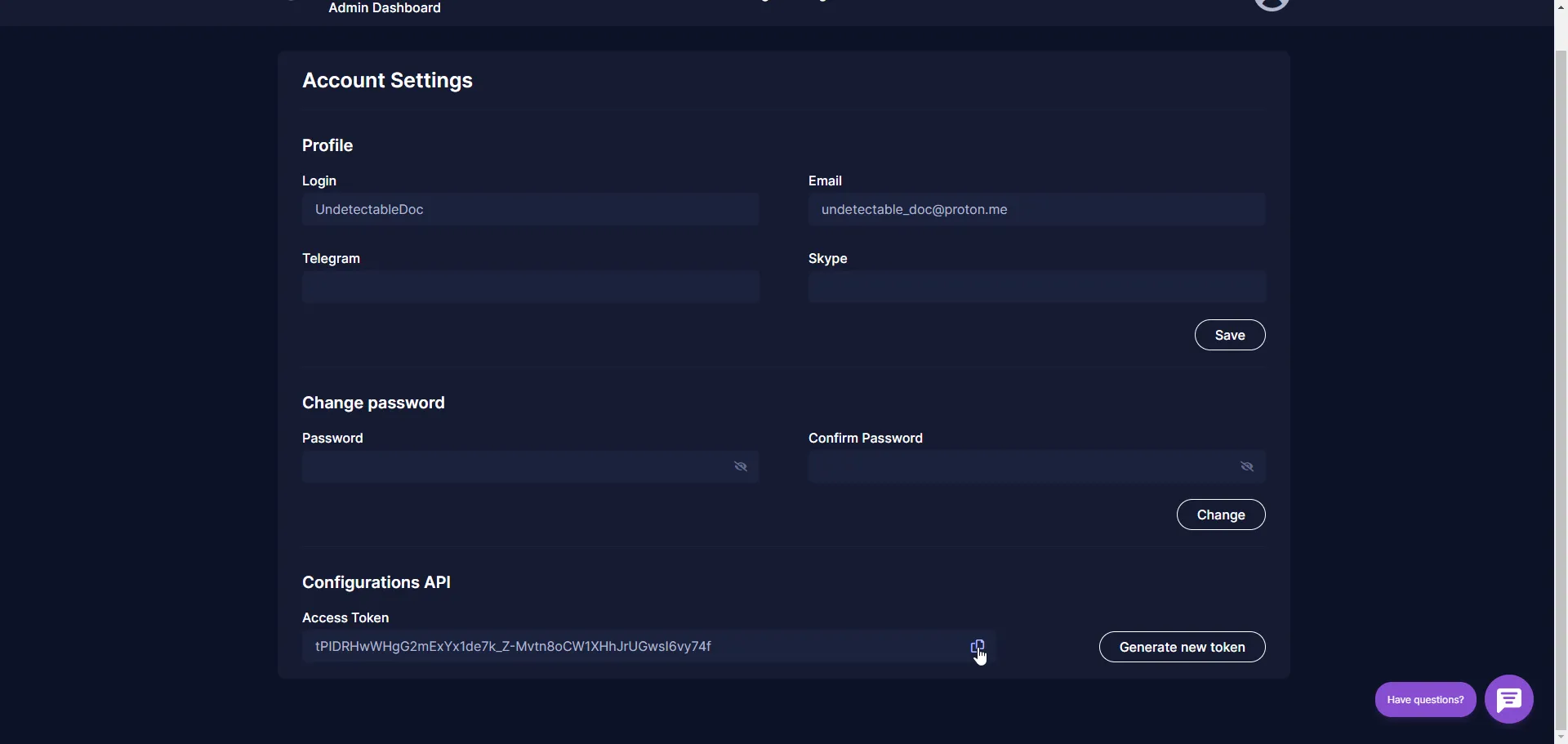This screenshot has width=1568, height=744.
Task: Click the Login label
Action: coord(319,180)
